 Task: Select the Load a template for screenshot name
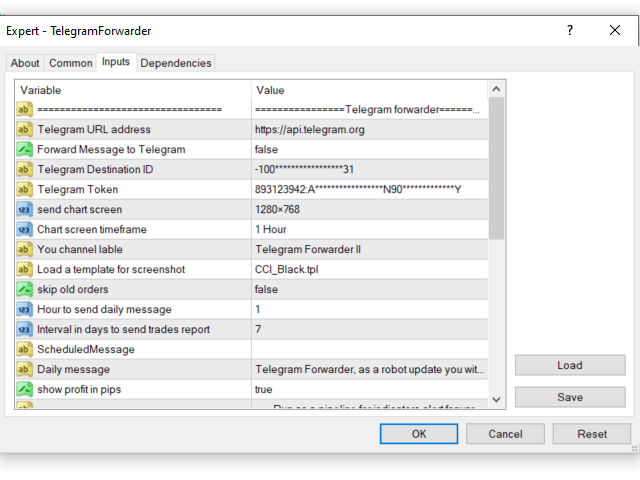click(x=111, y=270)
